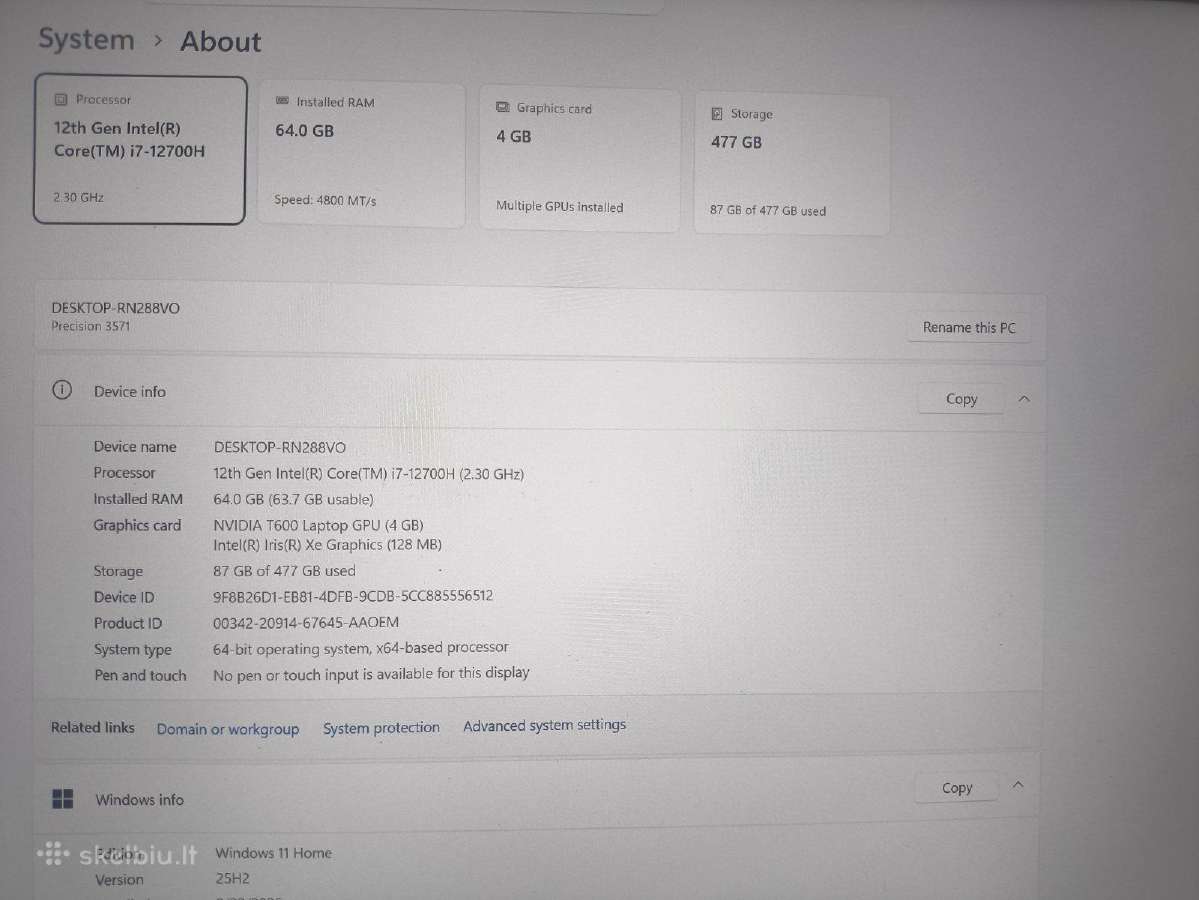Collapse the Windows info section
The width and height of the screenshot is (1199, 900).
[x=1018, y=785]
